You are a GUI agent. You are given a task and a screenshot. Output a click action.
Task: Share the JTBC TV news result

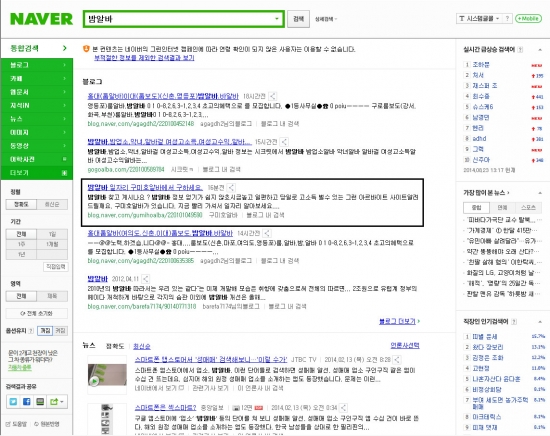click(397, 359)
